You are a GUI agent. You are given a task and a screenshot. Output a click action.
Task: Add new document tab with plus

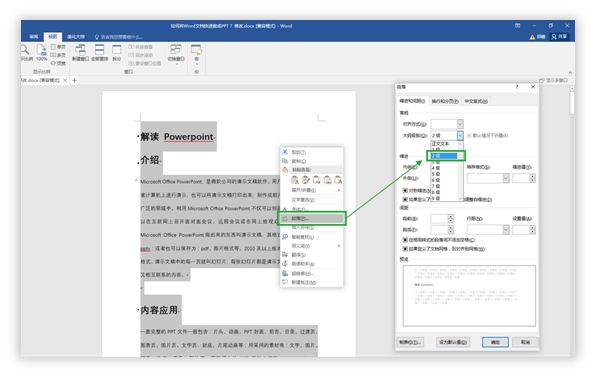(x=74, y=80)
